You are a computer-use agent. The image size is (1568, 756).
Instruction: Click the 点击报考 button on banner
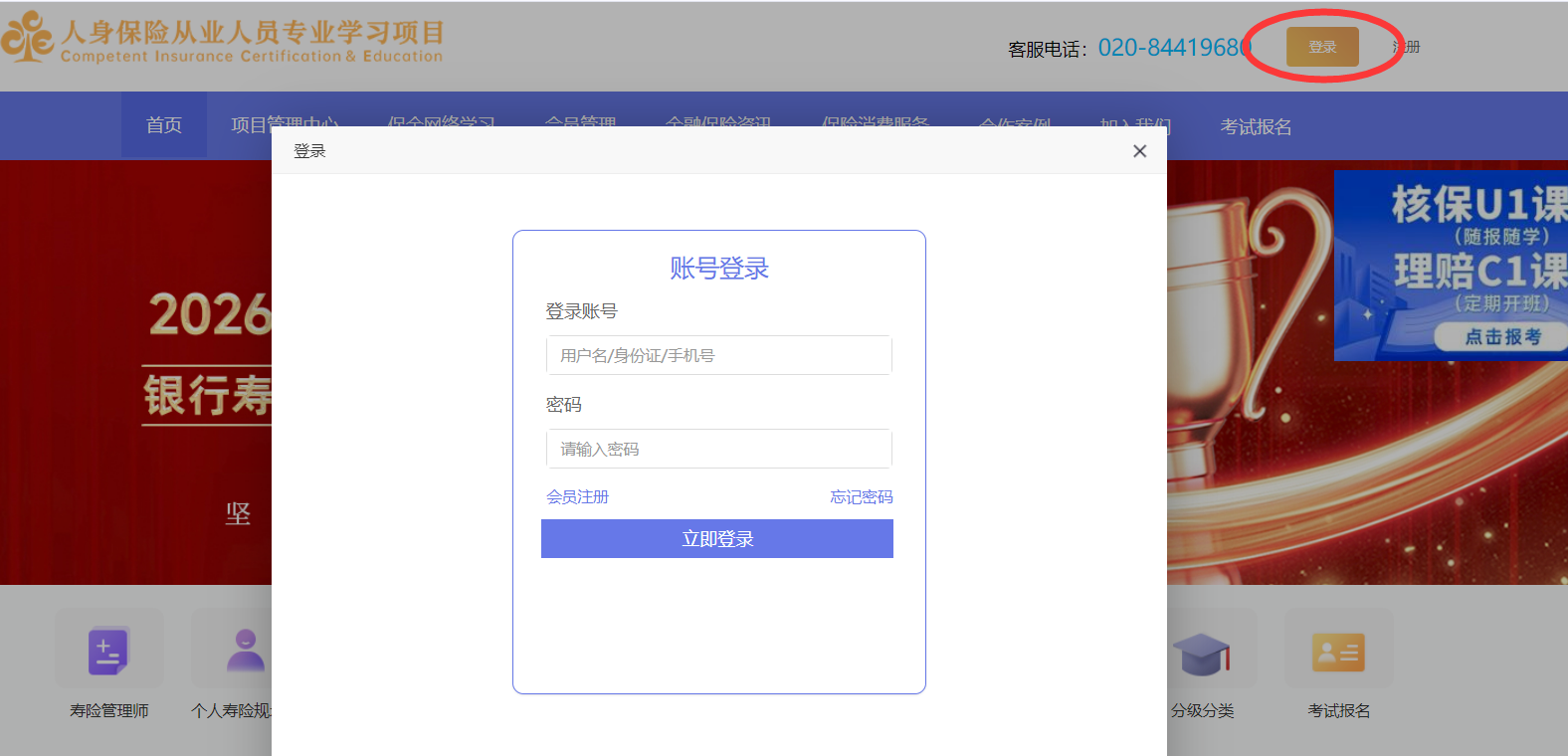coord(1501,337)
